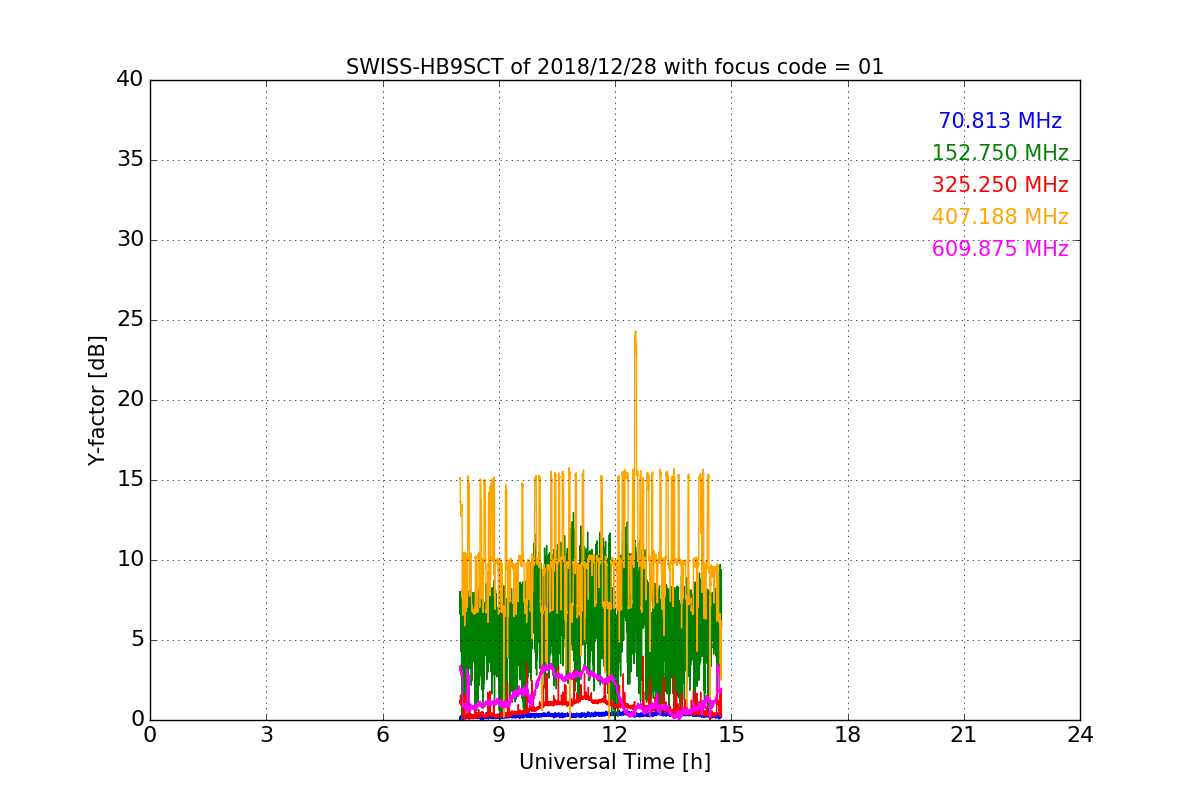The width and height of the screenshot is (1200, 800).
Task: Click the x-axis tick label 3
Action: click(x=266, y=734)
